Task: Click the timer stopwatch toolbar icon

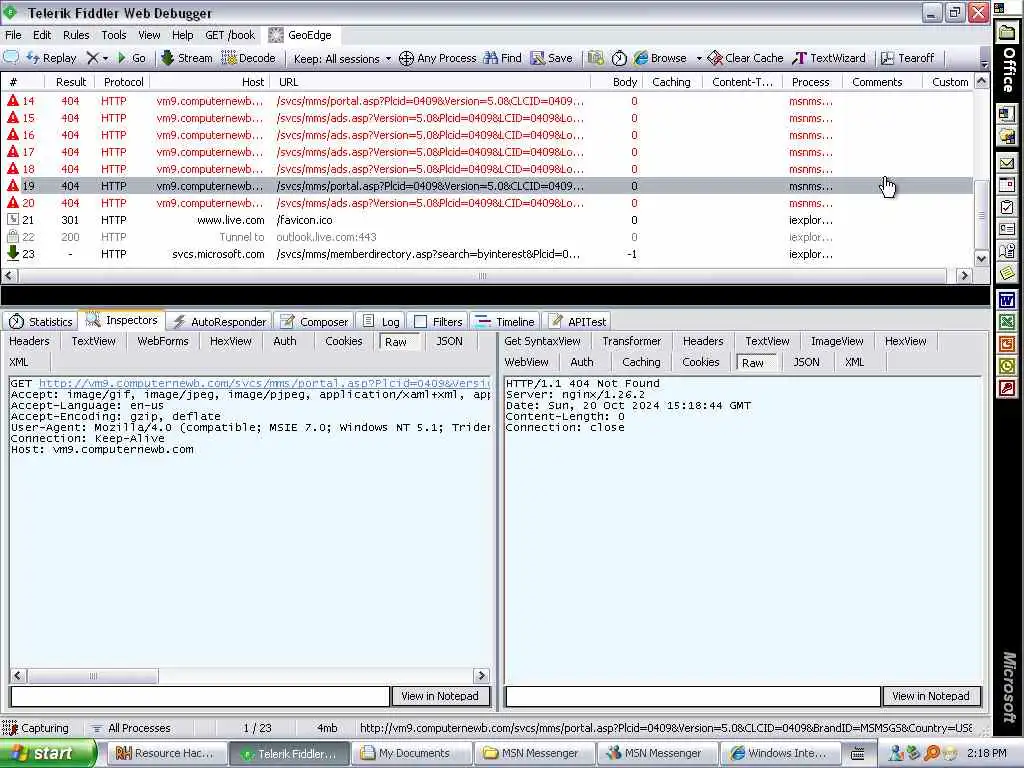Action: [x=618, y=58]
